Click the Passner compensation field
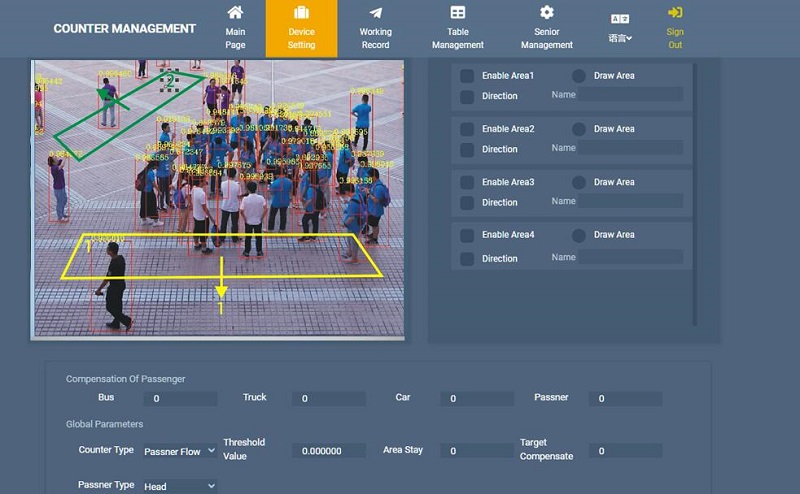Viewport: 800px width, 494px height. pyautogui.click(x=626, y=399)
